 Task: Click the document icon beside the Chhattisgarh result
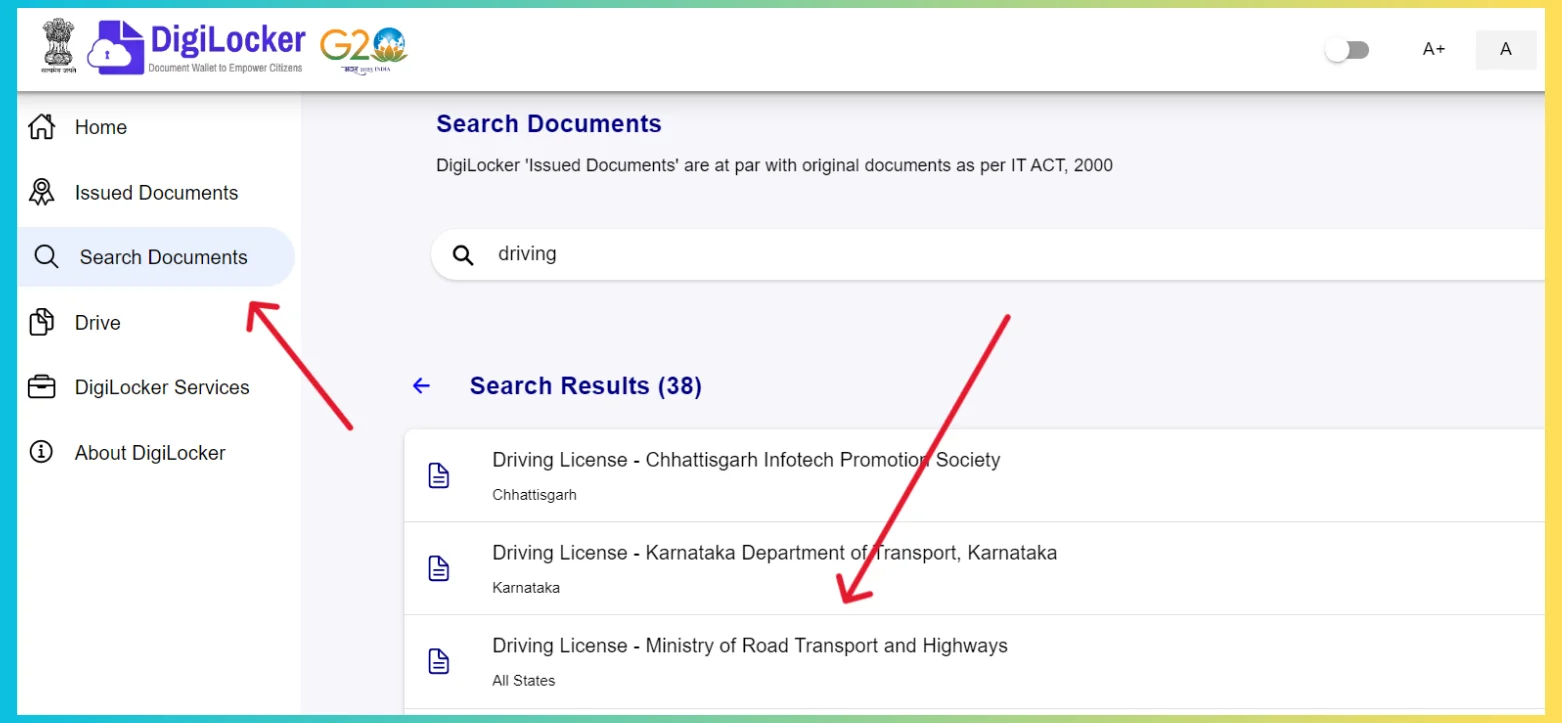coord(439,475)
